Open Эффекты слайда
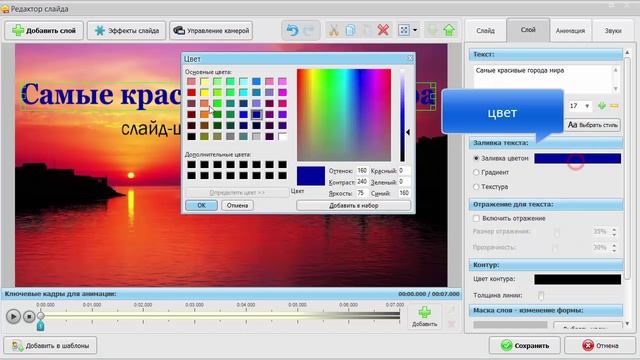 [x=127, y=31]
